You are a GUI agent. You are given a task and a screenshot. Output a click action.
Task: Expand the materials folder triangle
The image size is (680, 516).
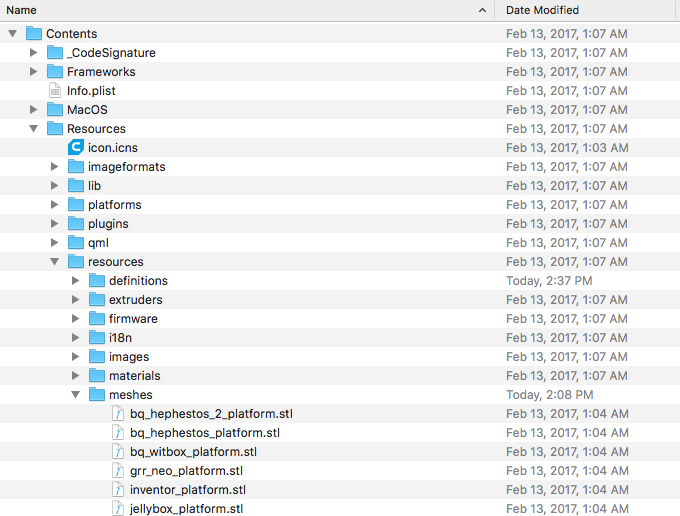76,376
